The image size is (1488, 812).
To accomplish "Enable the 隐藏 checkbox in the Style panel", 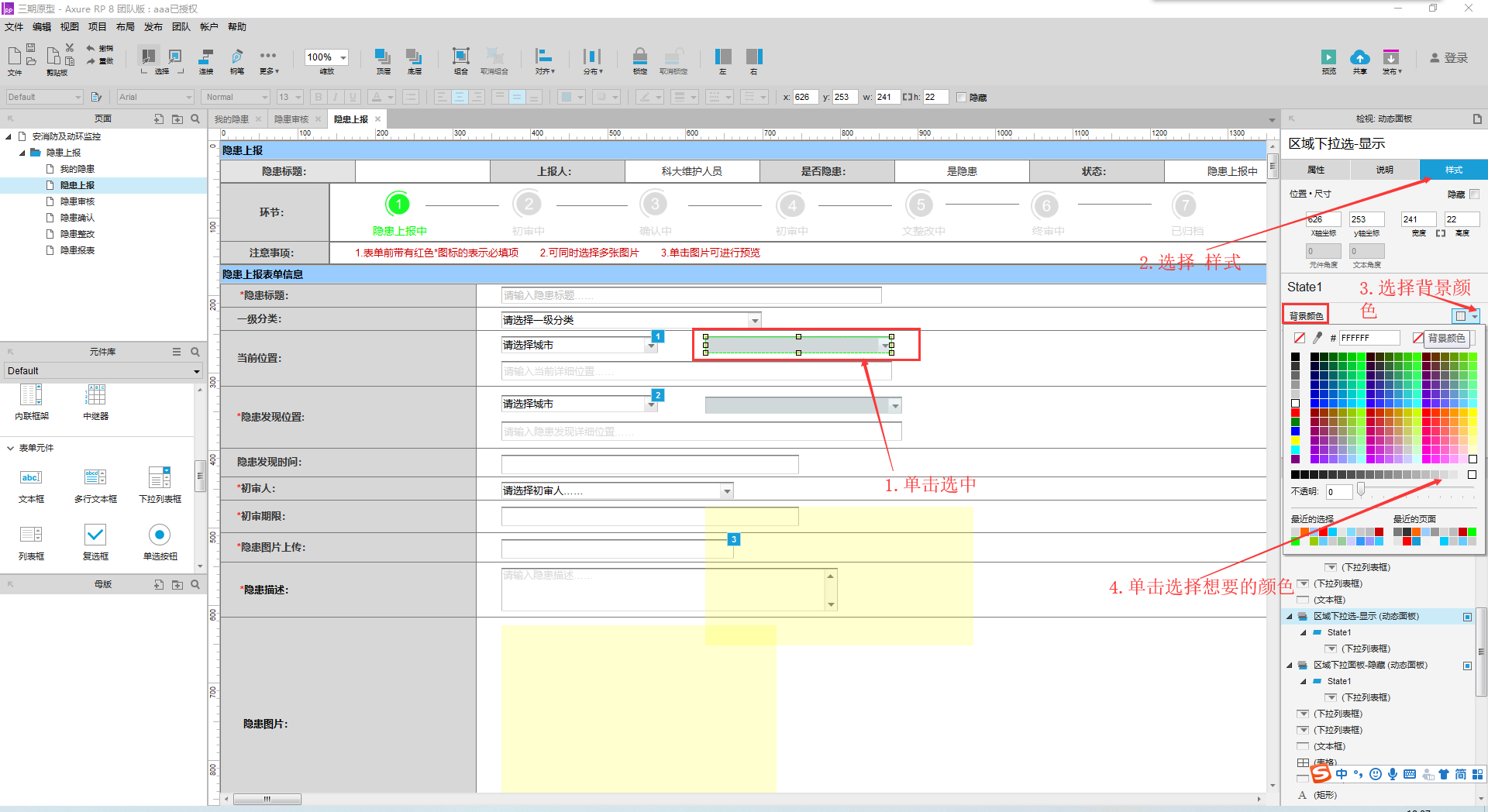I will (1475, 195).
